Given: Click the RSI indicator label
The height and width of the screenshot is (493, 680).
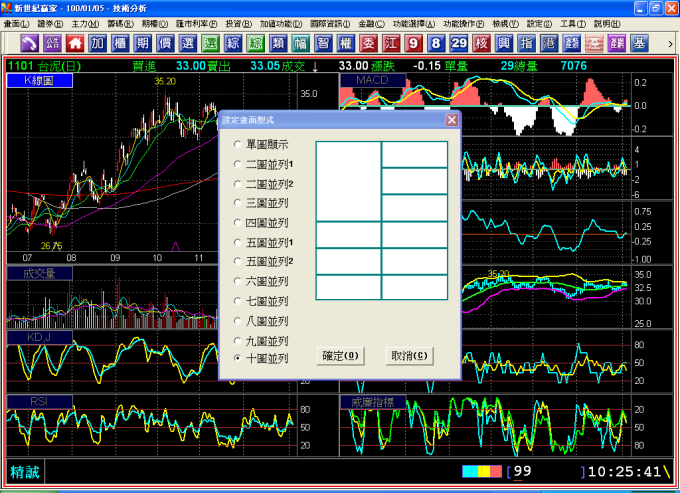Looking at the screenshot, I should pyautogui.click(x=39, y=402).
